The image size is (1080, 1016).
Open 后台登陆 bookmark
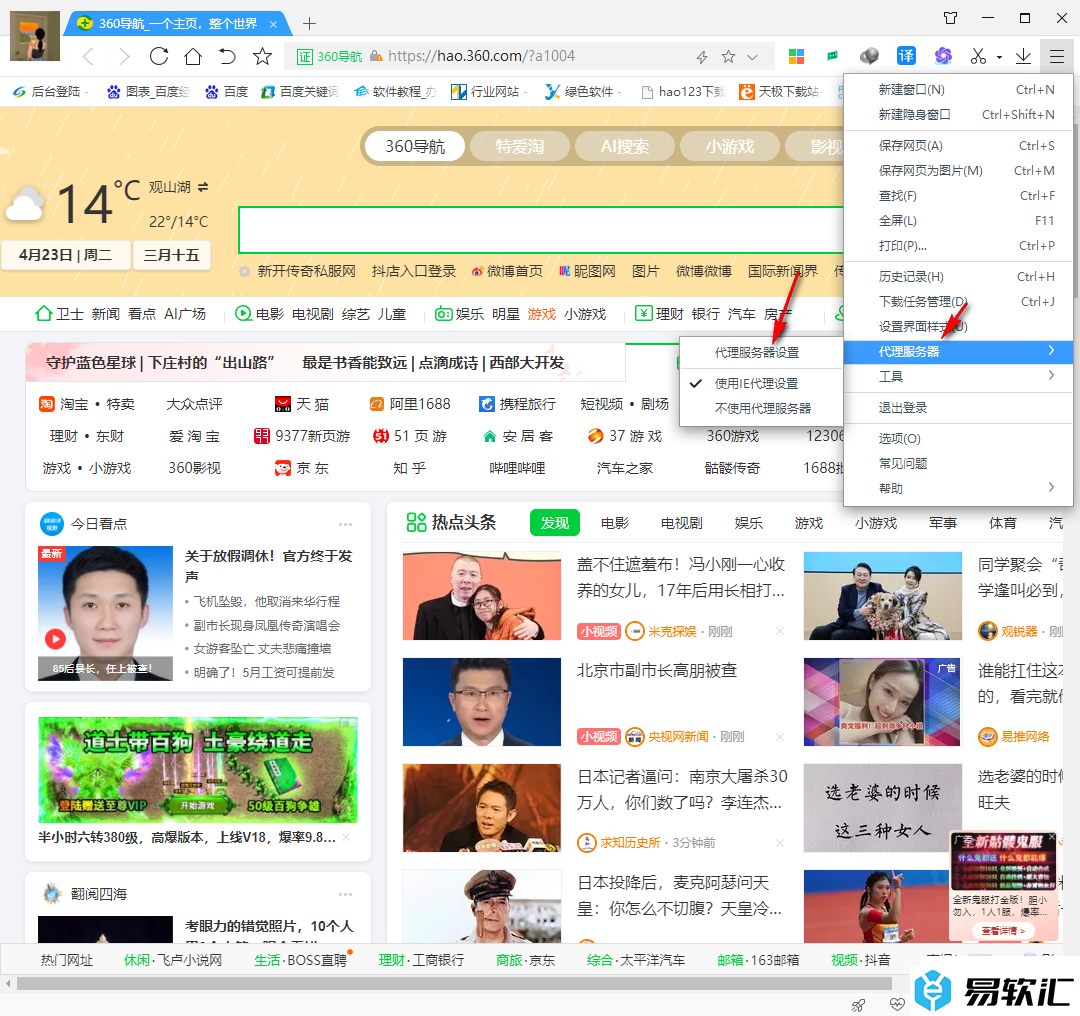(48, 92)
